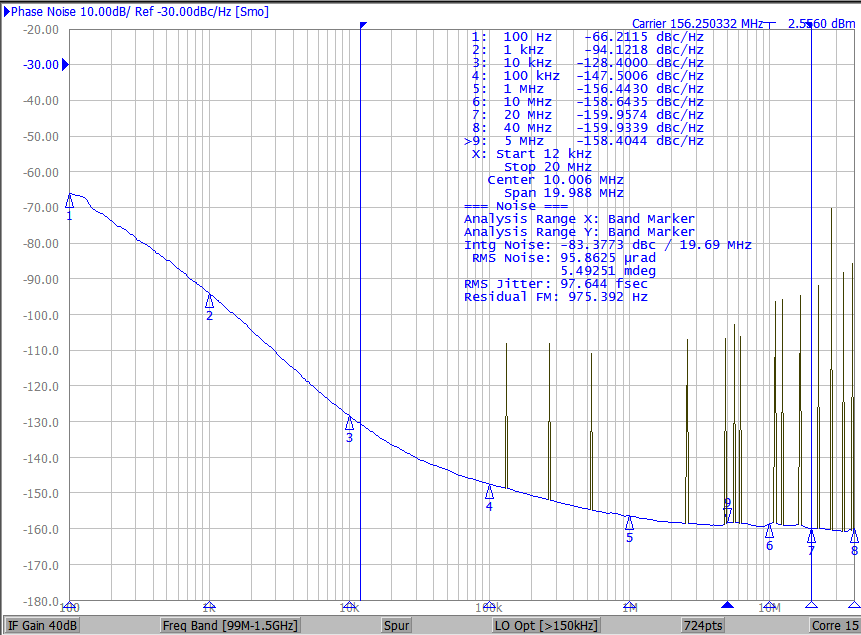This screenshot has width=861, height=635.
Task: Open Freq Band [99M-1.5GHz] selector
Action: pos(229,626)
